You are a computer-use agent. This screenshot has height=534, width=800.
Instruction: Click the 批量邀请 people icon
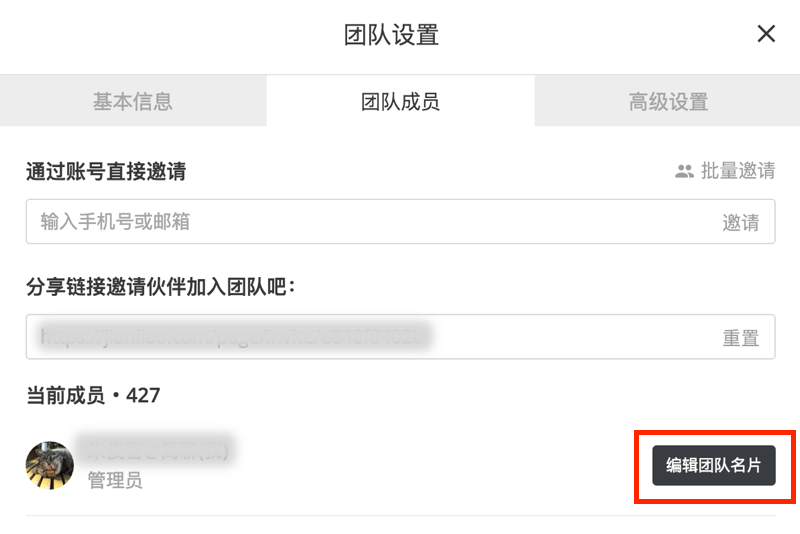(684, 171)
